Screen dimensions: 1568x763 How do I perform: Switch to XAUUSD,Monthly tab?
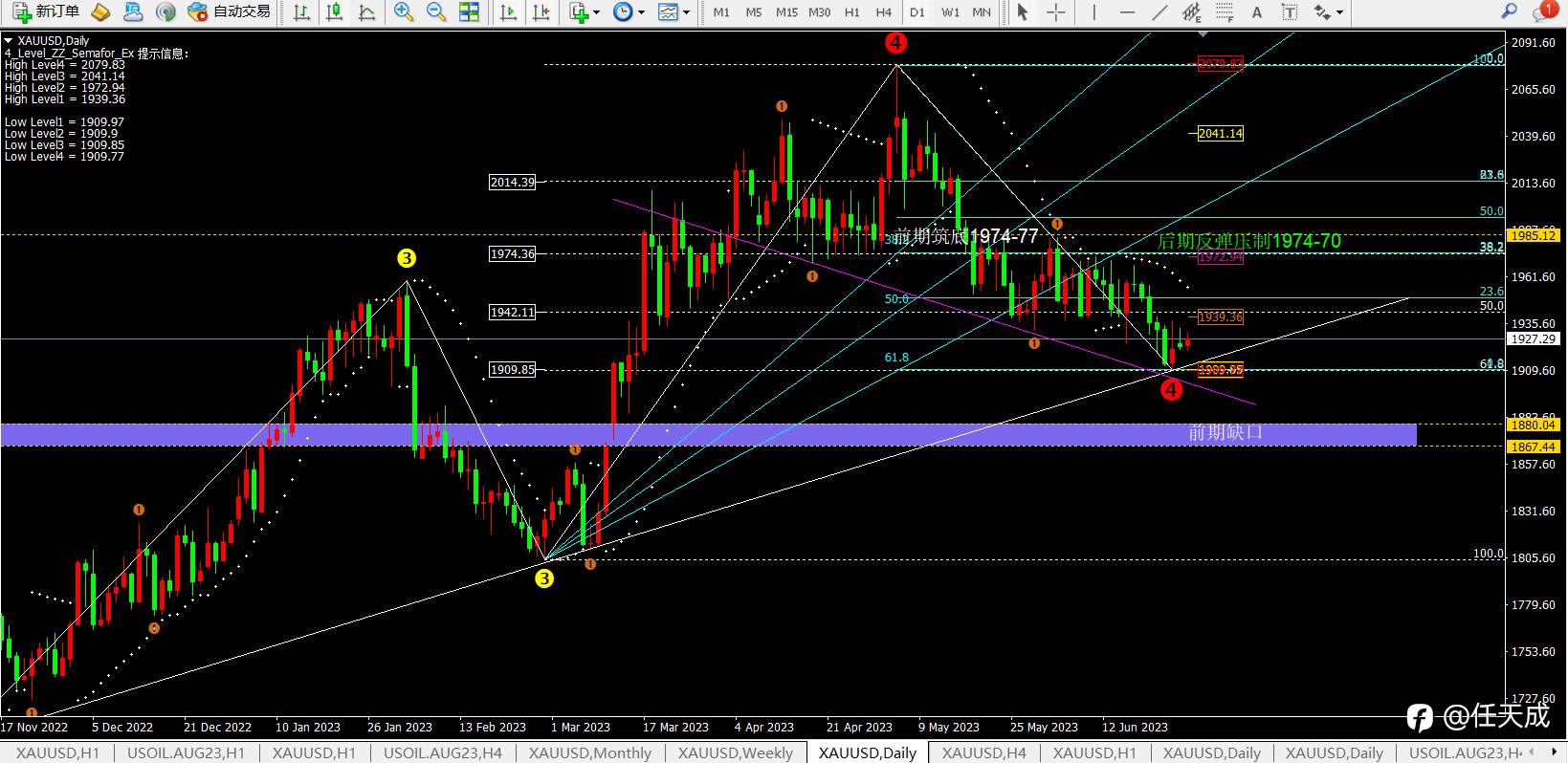click(590, 753)
